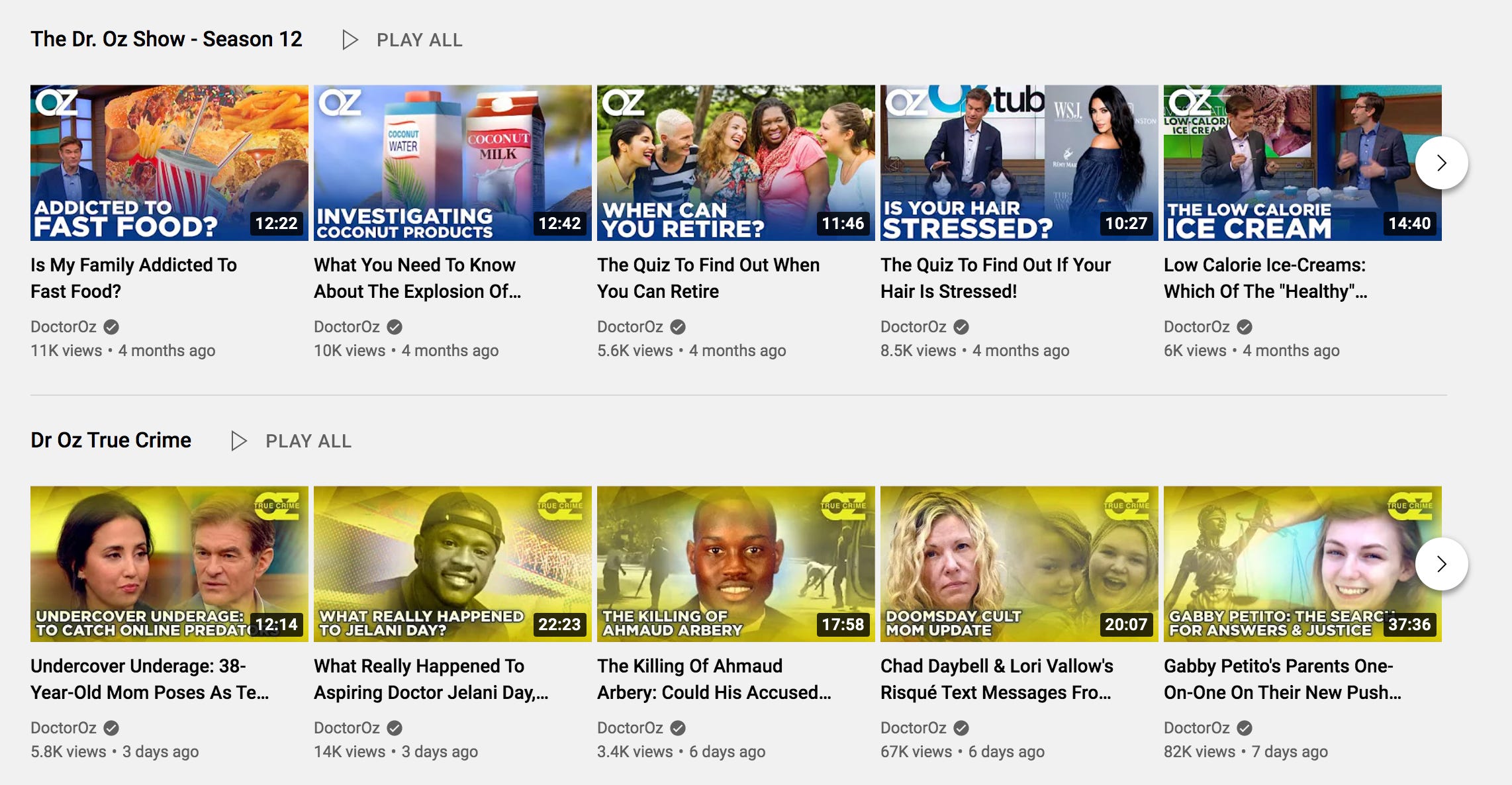
Task: Open title Is My Family Addicted To Fast Food
Action: coord(134,278)
